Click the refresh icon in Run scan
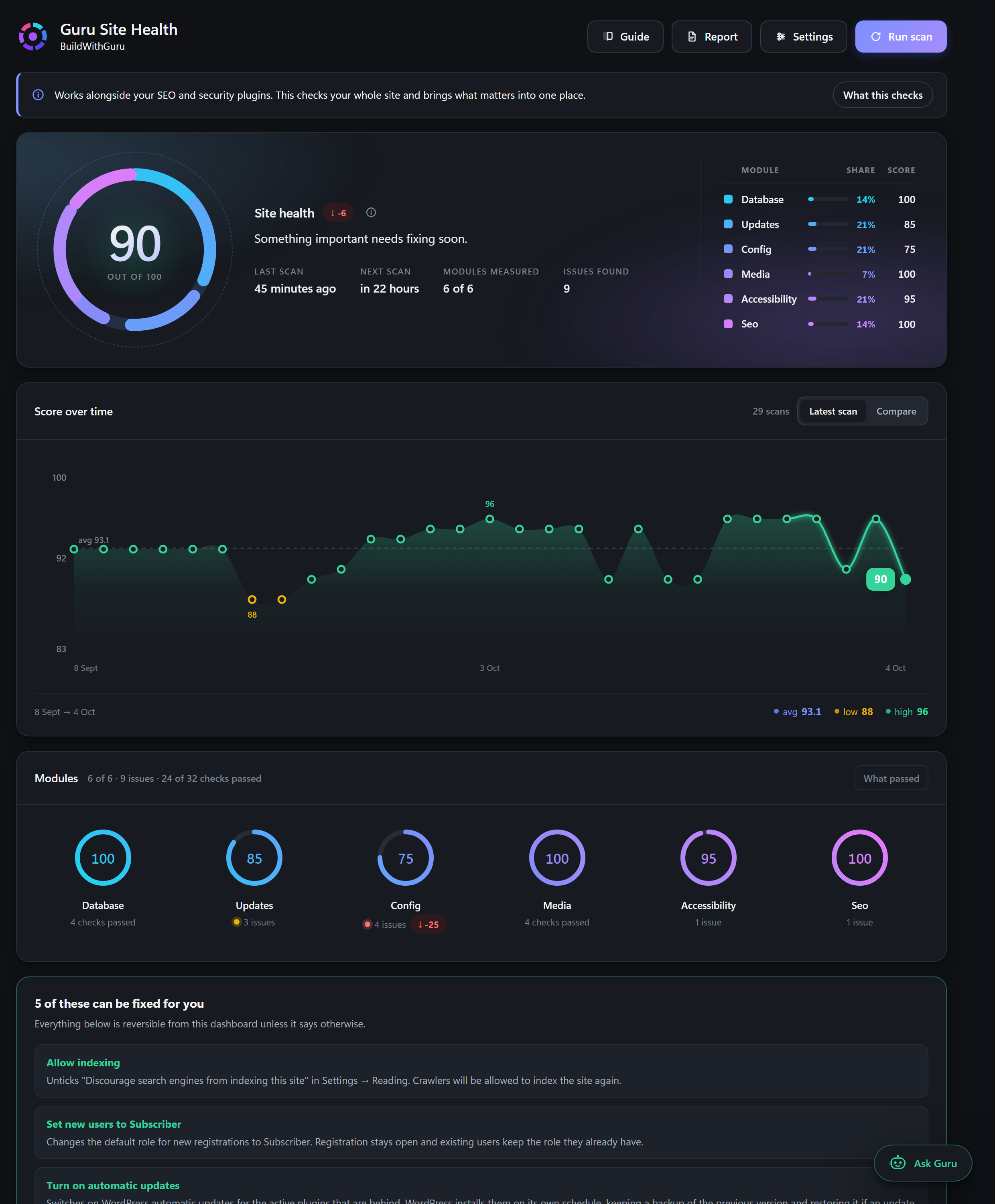Screen dimensions: 995x1204 [x=876, y=37]
